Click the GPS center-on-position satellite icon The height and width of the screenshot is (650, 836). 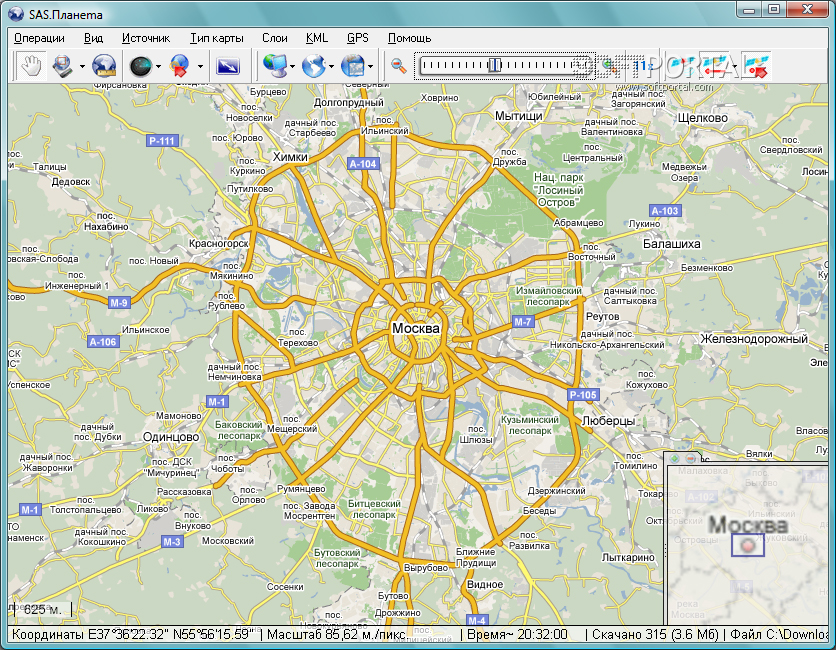coord(757,66)
